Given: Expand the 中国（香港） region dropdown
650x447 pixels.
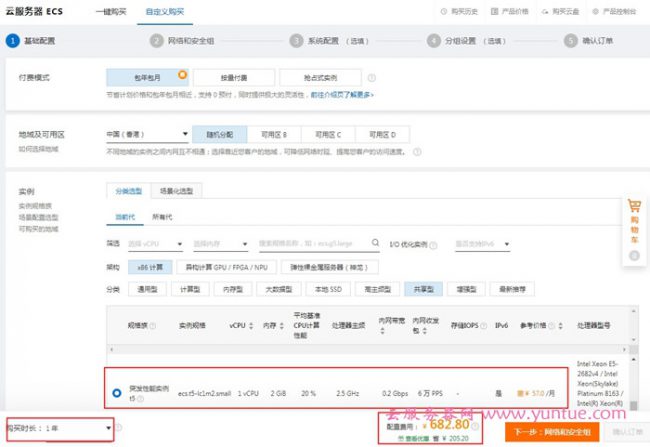Looking at the screenshot, I should [x=147, y=134].
